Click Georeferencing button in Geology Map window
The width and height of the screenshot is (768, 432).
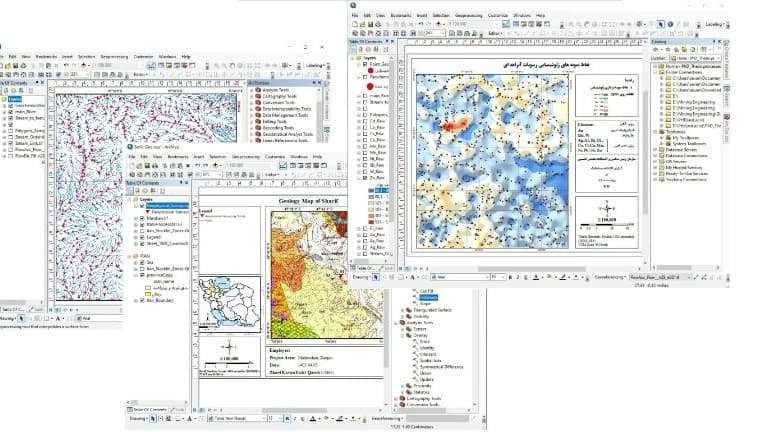[x=387, y=418]
